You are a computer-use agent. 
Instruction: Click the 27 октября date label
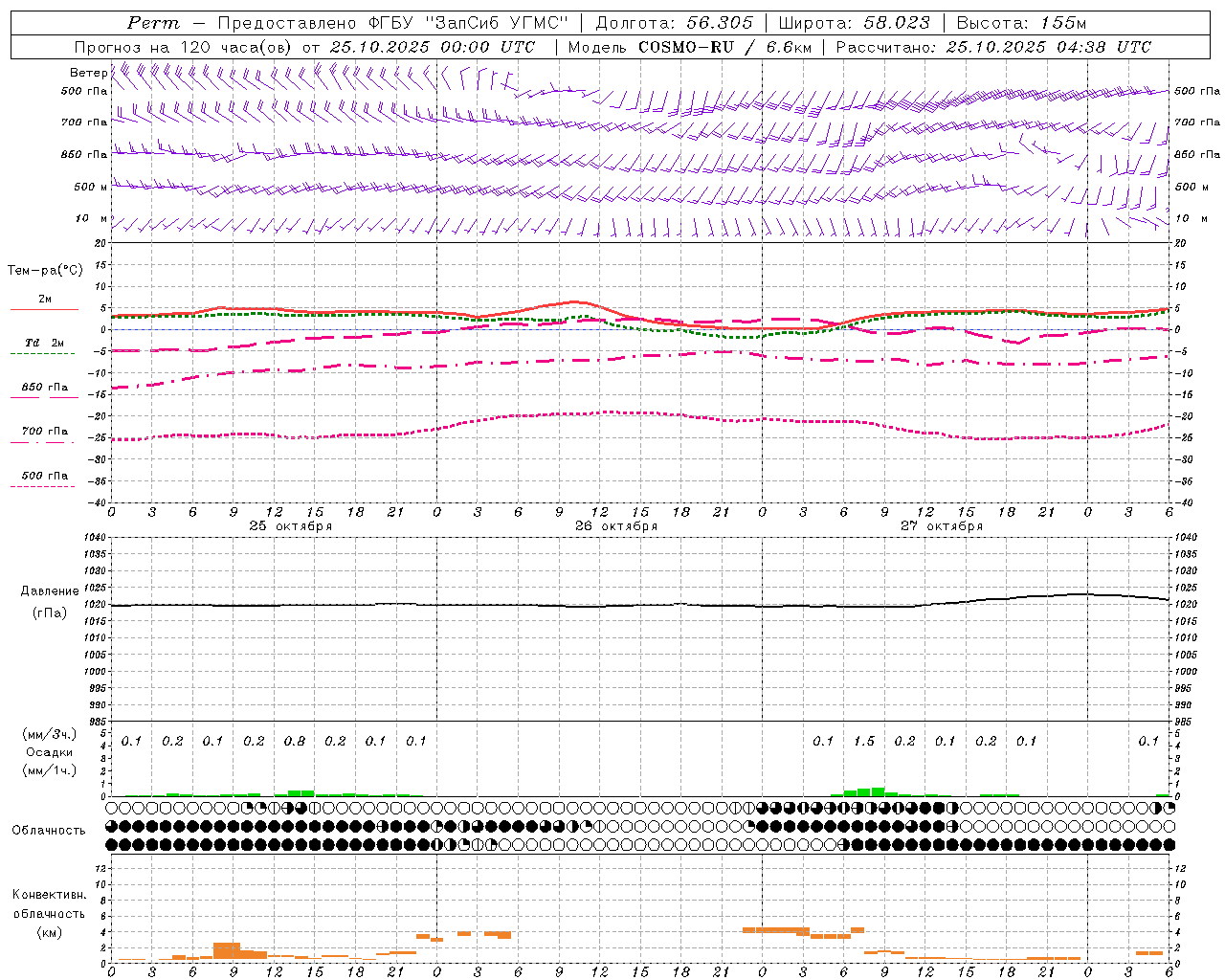click(942, 526)
